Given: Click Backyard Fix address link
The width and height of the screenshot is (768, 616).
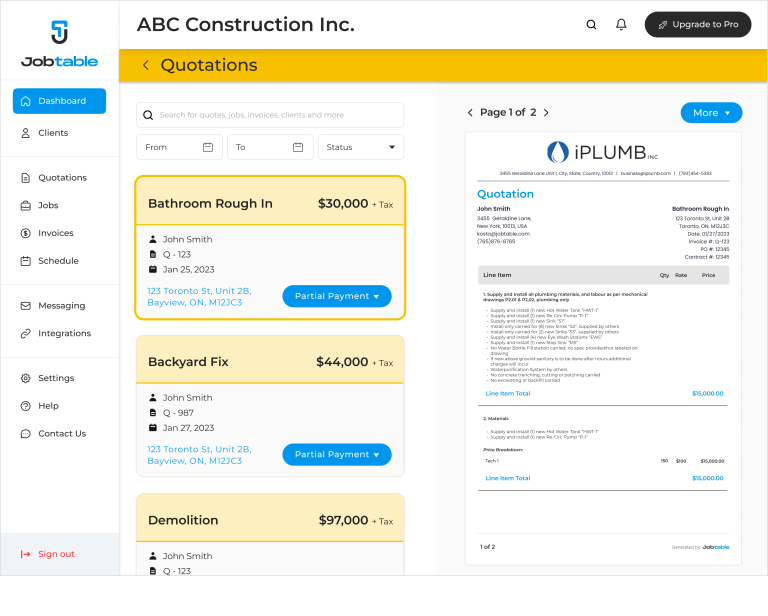Looking at the screenshot, I should [x=199, y=455].
